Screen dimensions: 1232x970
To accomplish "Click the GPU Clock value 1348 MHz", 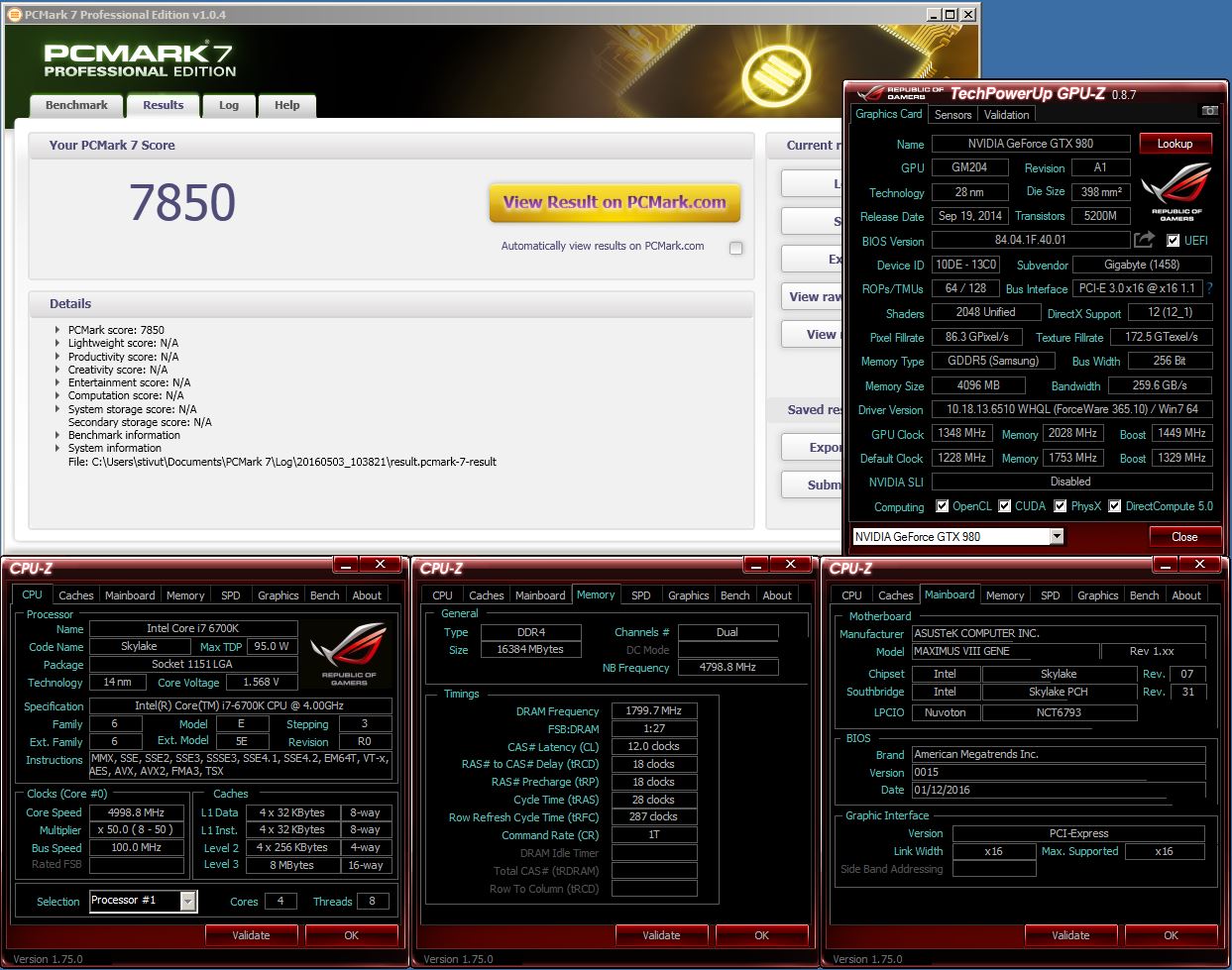I will (x=961, y=434).
